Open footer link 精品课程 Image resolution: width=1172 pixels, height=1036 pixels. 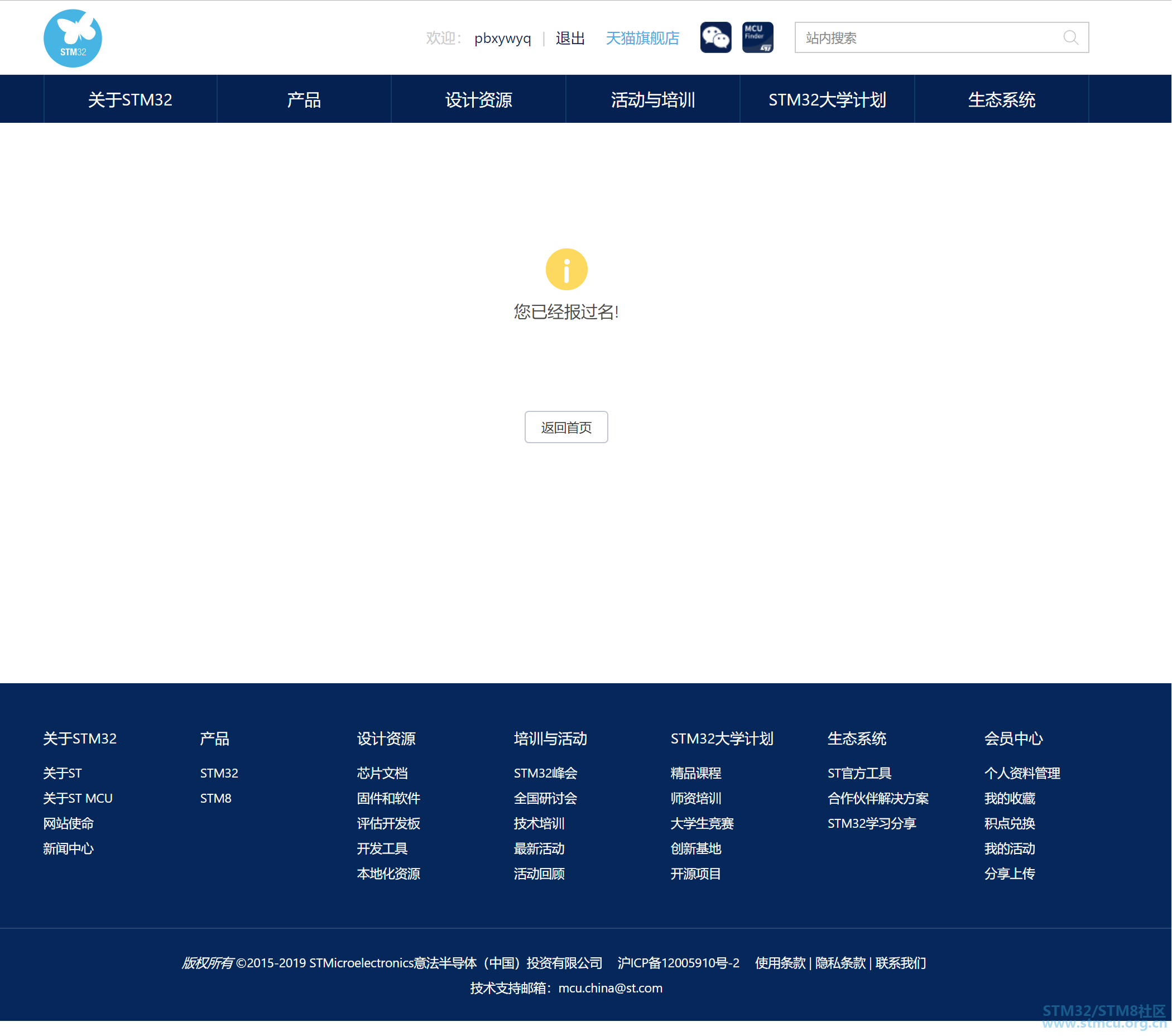coord(696,773)
